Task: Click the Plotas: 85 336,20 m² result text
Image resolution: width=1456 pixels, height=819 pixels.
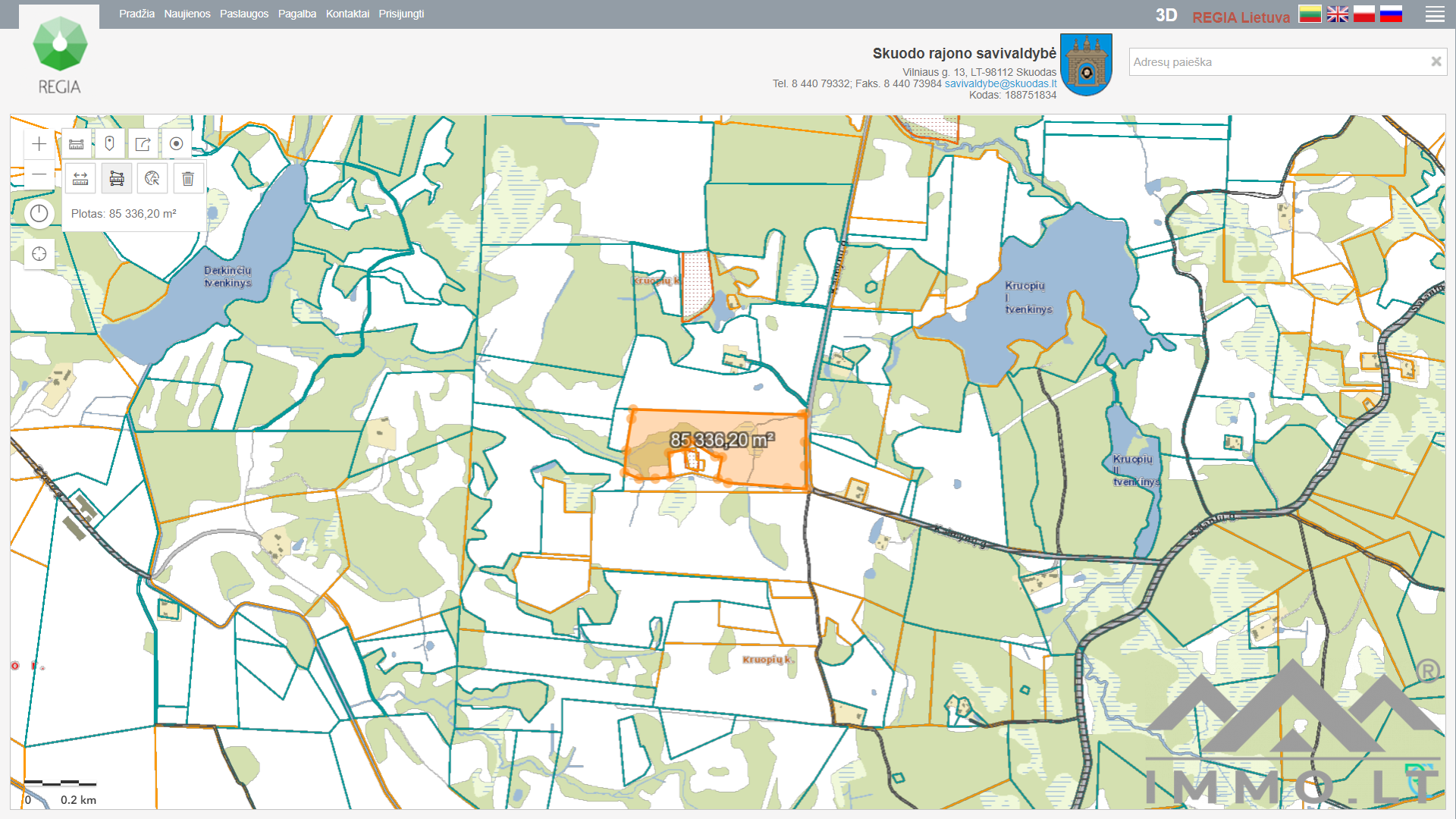Action: [124, 214]
